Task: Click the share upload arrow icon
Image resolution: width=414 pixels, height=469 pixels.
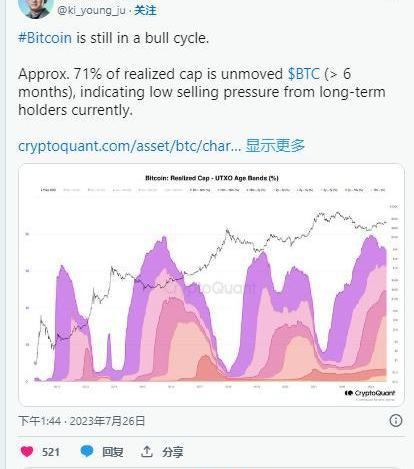Action: 147,452
